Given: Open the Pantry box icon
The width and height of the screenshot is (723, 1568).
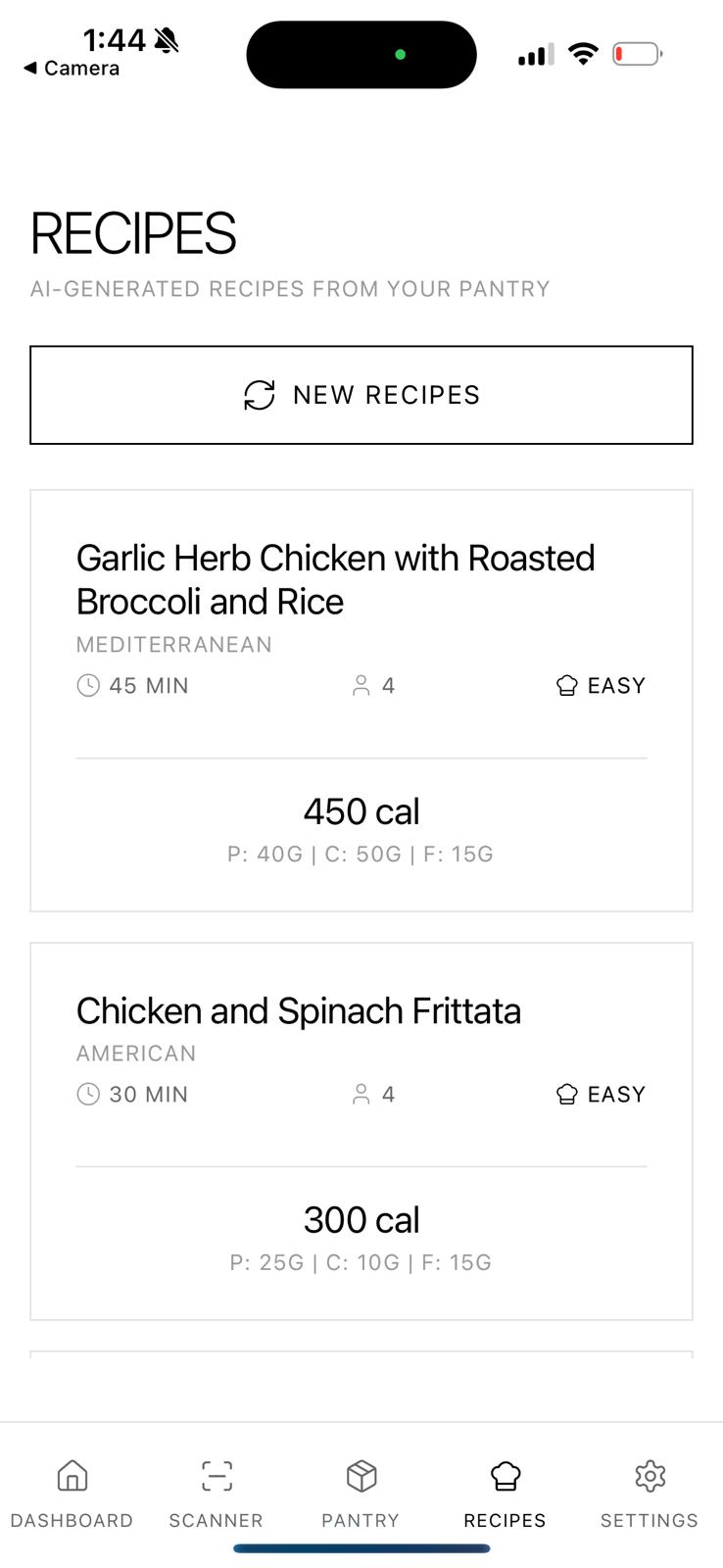Looking at the screenshot, I should coord(361,1475).
